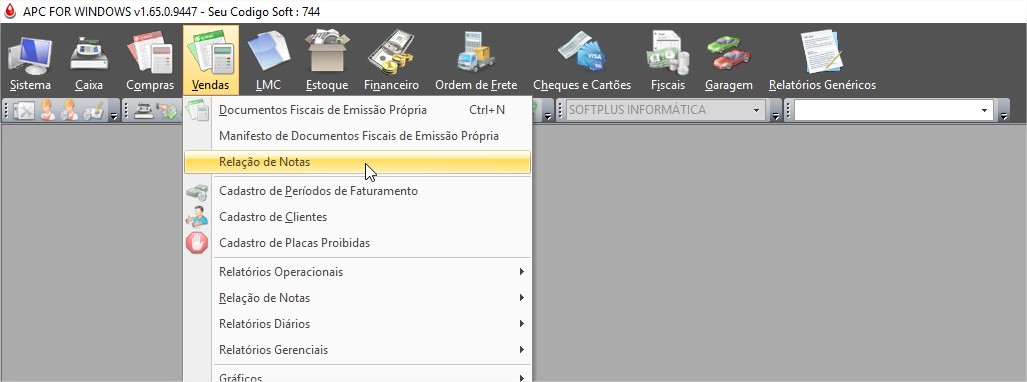Click the first worker quick toolbar icon
This screenshot has height=382, width=1027.
coord(48,110)
